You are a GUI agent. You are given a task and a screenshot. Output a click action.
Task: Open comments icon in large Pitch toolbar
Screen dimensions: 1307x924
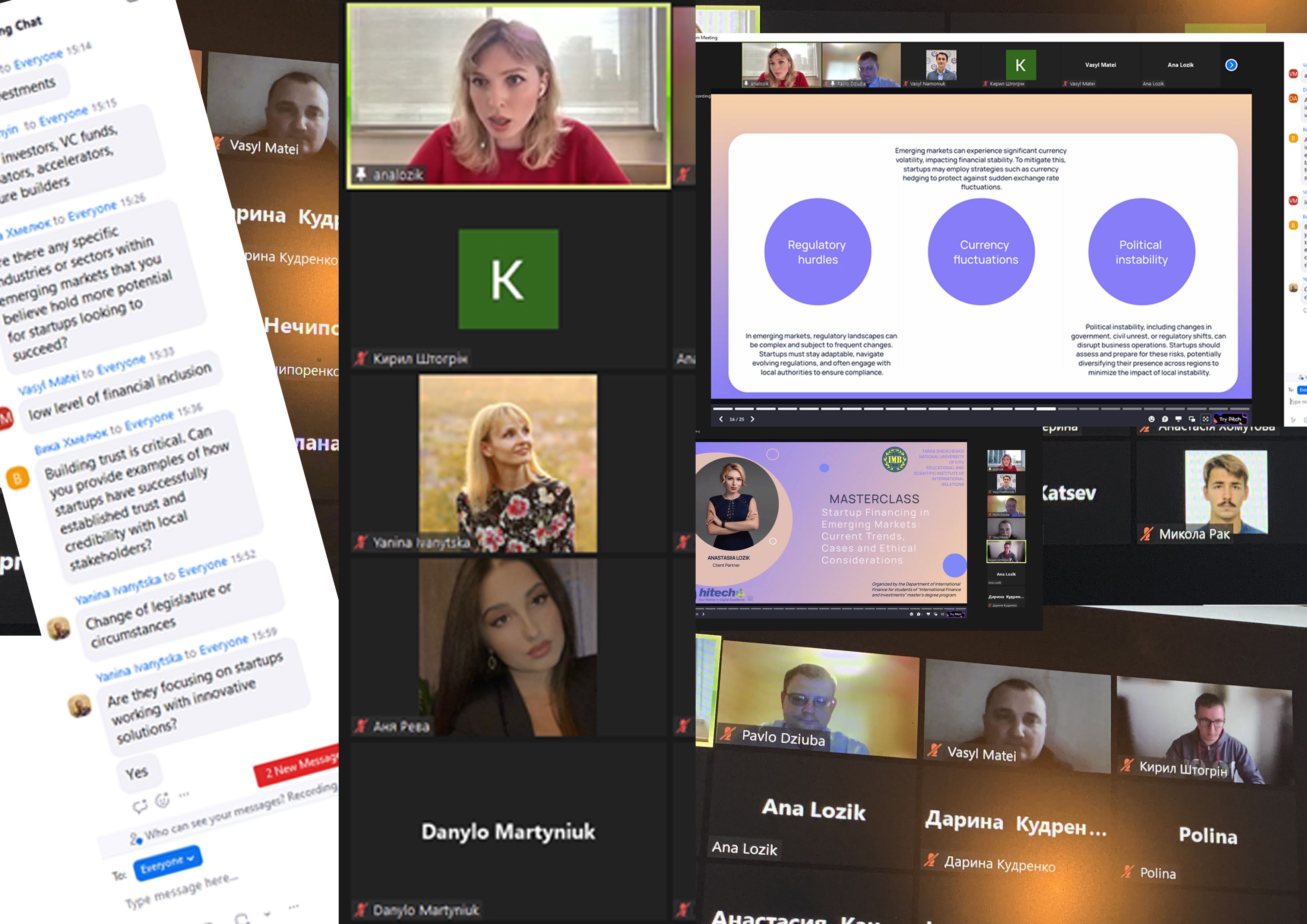(x=1165, y=419)
